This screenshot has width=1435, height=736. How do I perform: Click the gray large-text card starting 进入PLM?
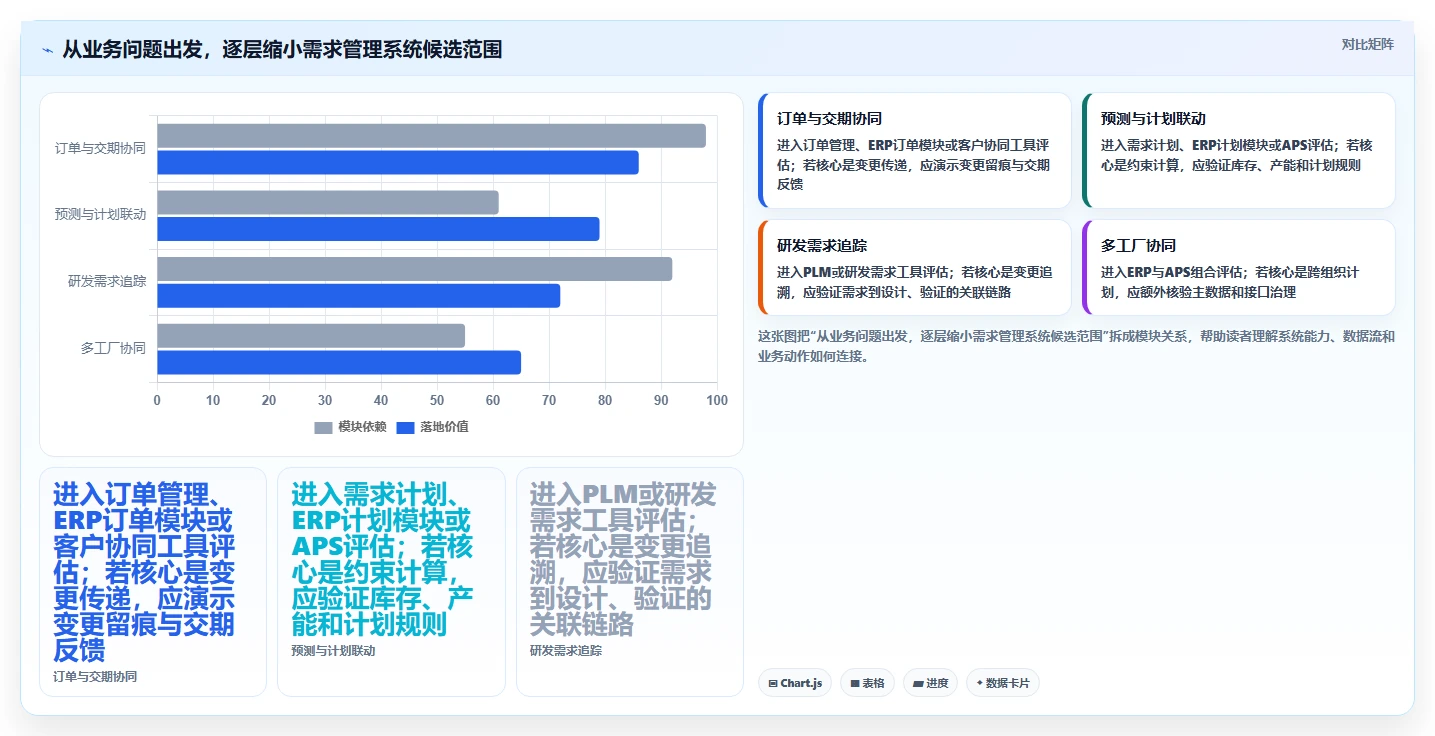(630, 582)
